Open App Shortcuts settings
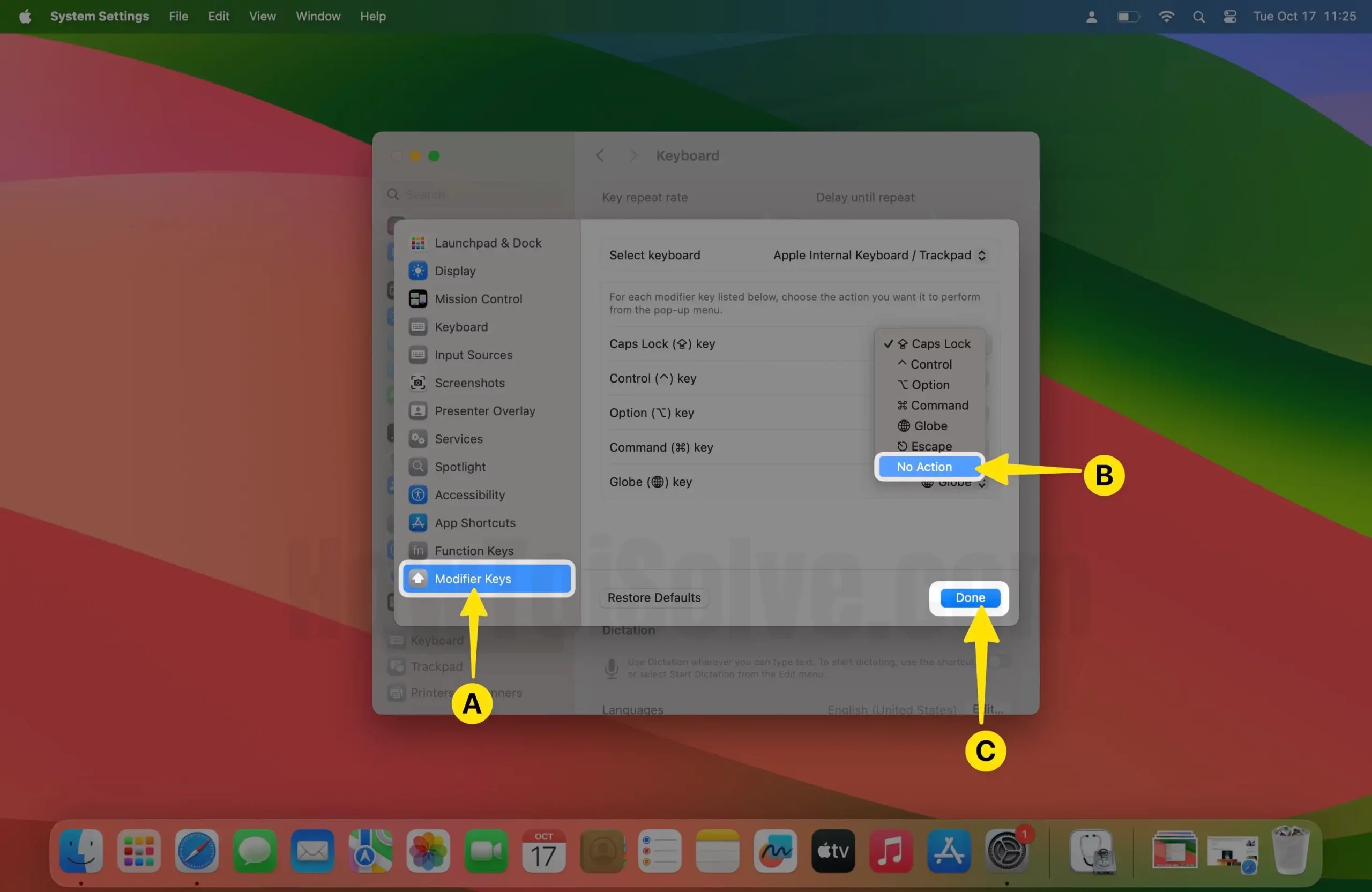The height and width of the screenshot is (892, 1372). coord(475,523)
